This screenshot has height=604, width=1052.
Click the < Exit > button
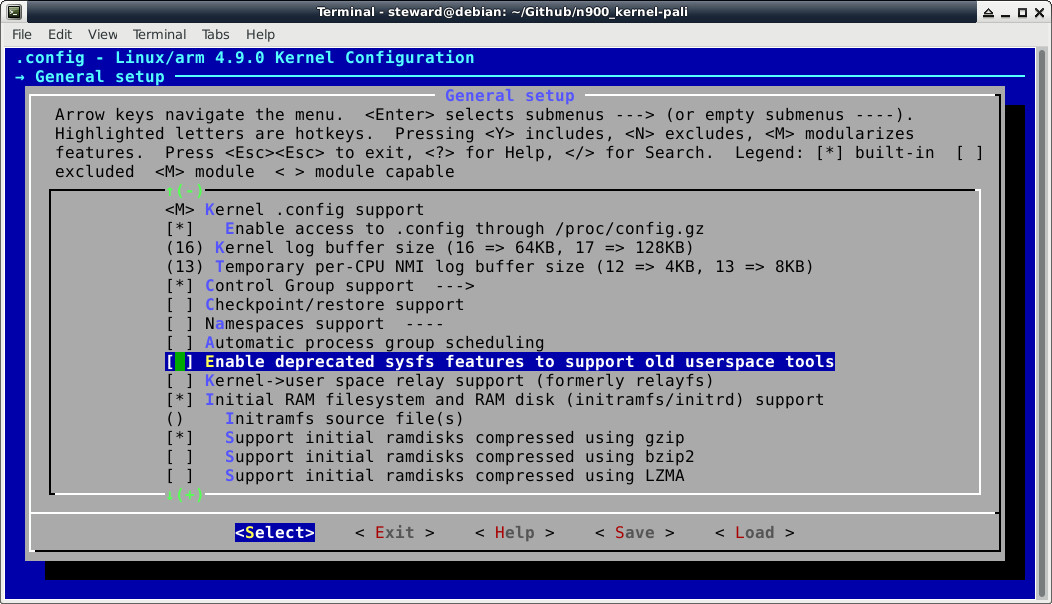tap(394, 532)
